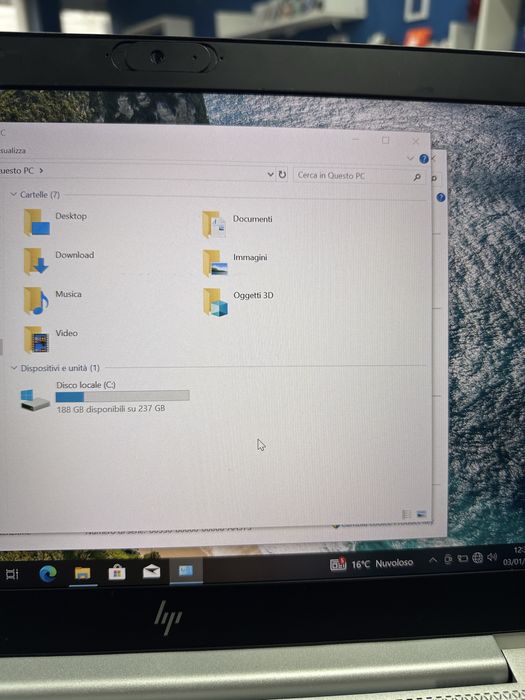Click the 188 GB disponibili su 237 GB text
The width and height of the screenshot is (525, 700).
pyautogui.click(x=111, y=408)
